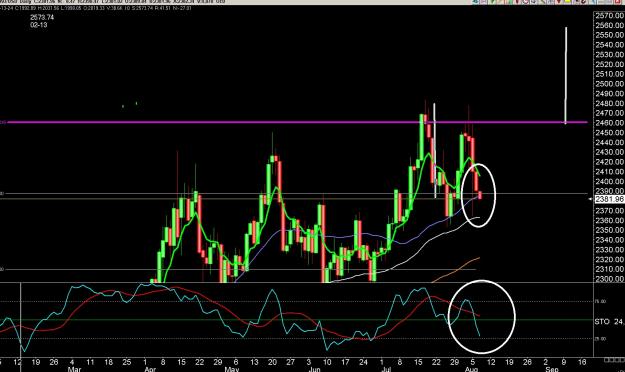The height and width of the screenshot is (372, 625).
Task: Click date label 24 on time axis
Action: (364, 362)
